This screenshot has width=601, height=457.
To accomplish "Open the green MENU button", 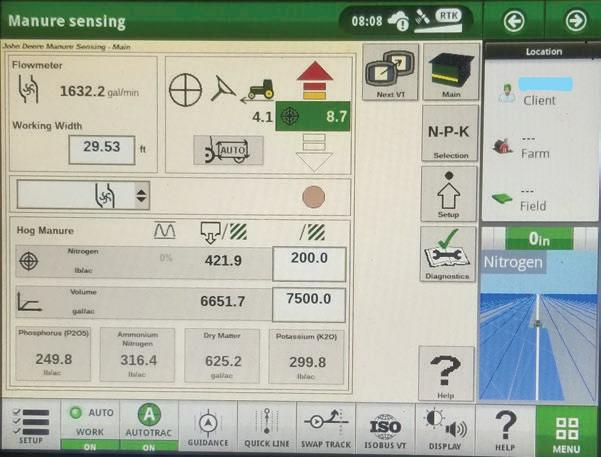I will (567, 431).
